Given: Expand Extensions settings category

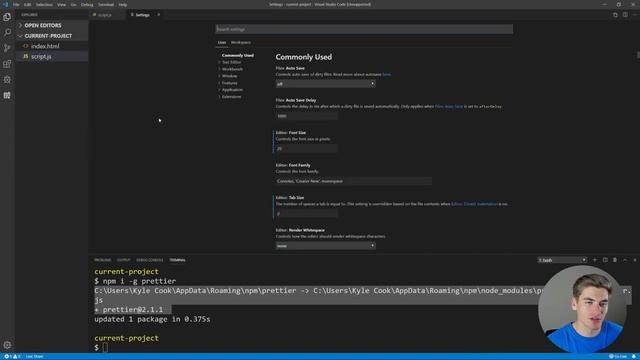Looking at the screenshot, I should (x=231, y=97).
